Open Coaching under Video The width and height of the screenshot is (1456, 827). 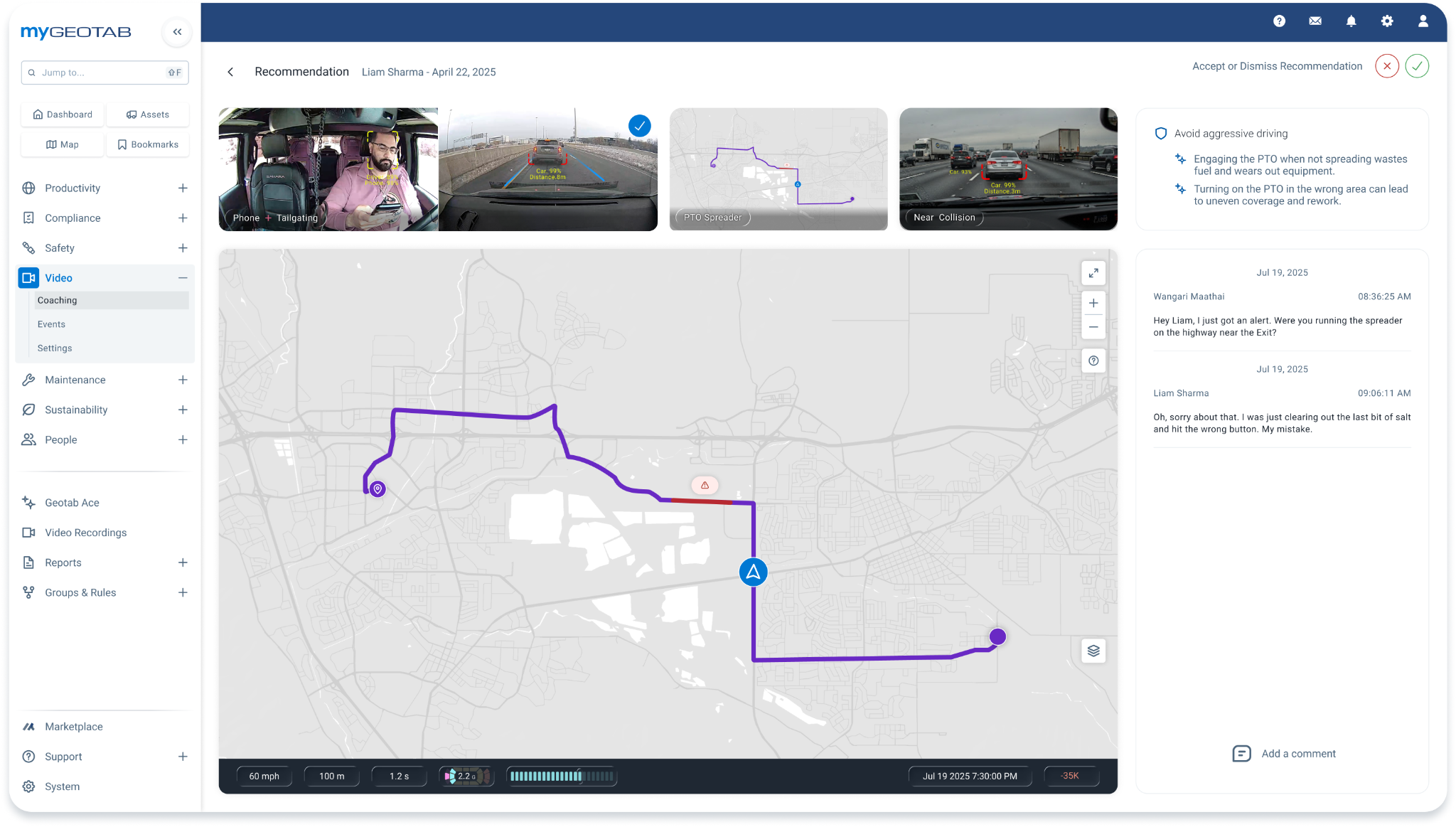[111, 300]
